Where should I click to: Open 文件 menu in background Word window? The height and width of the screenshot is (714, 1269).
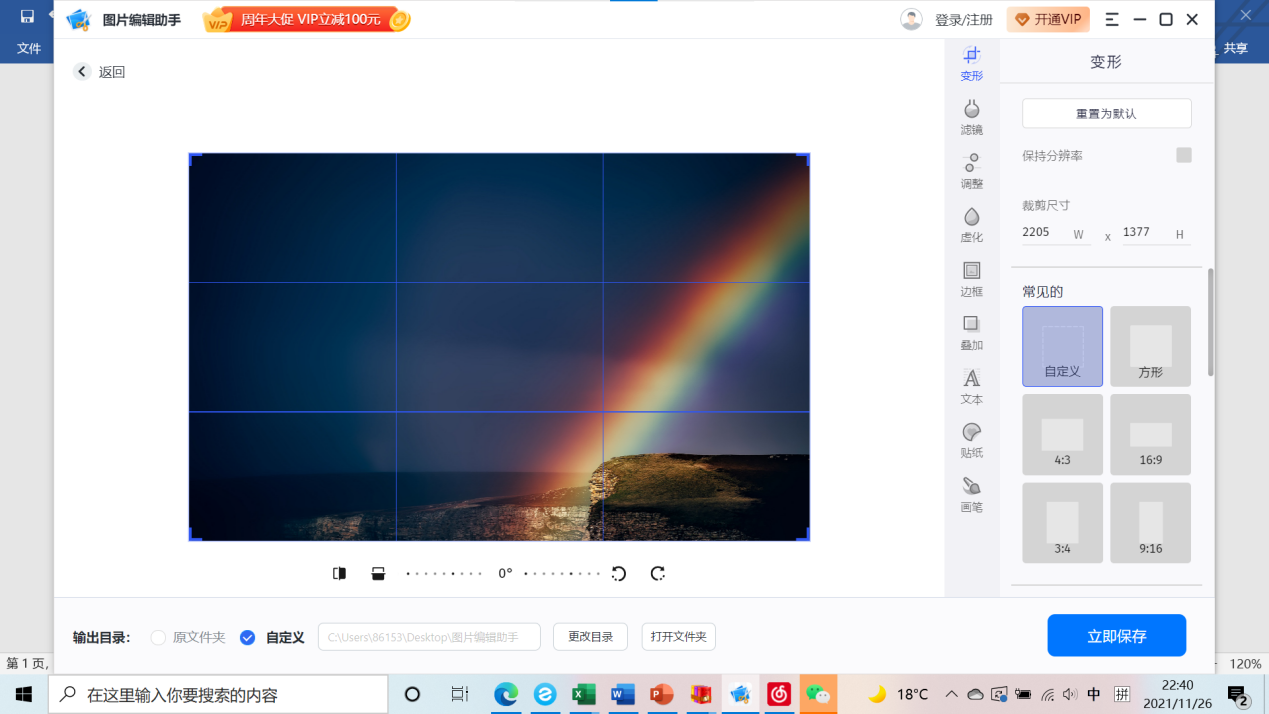point(29,48)
